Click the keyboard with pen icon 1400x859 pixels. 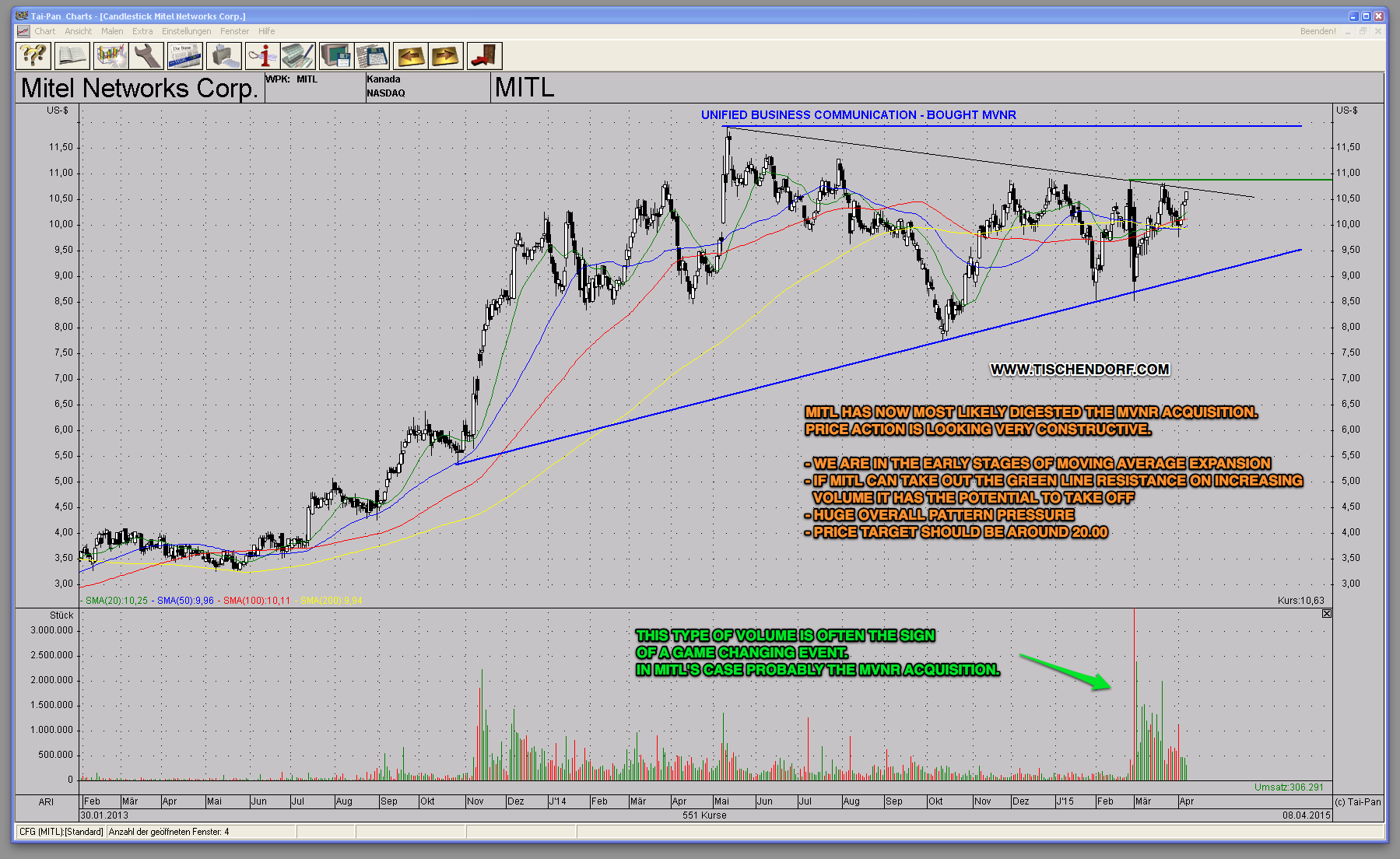click(x=298, y=56)
